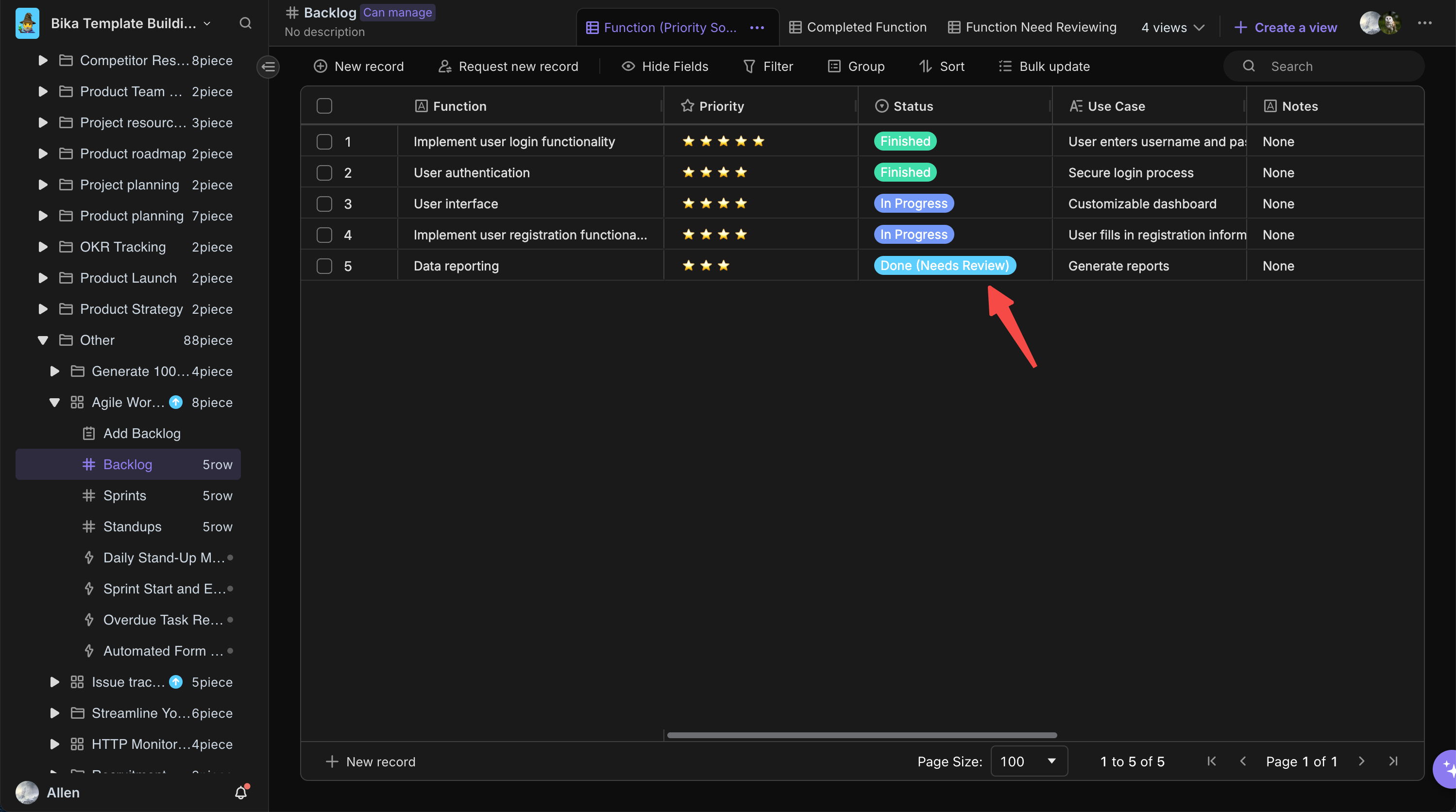Click the Finished status tag in row 1
Screen dimensions: 1456x812
click(905, 141)
